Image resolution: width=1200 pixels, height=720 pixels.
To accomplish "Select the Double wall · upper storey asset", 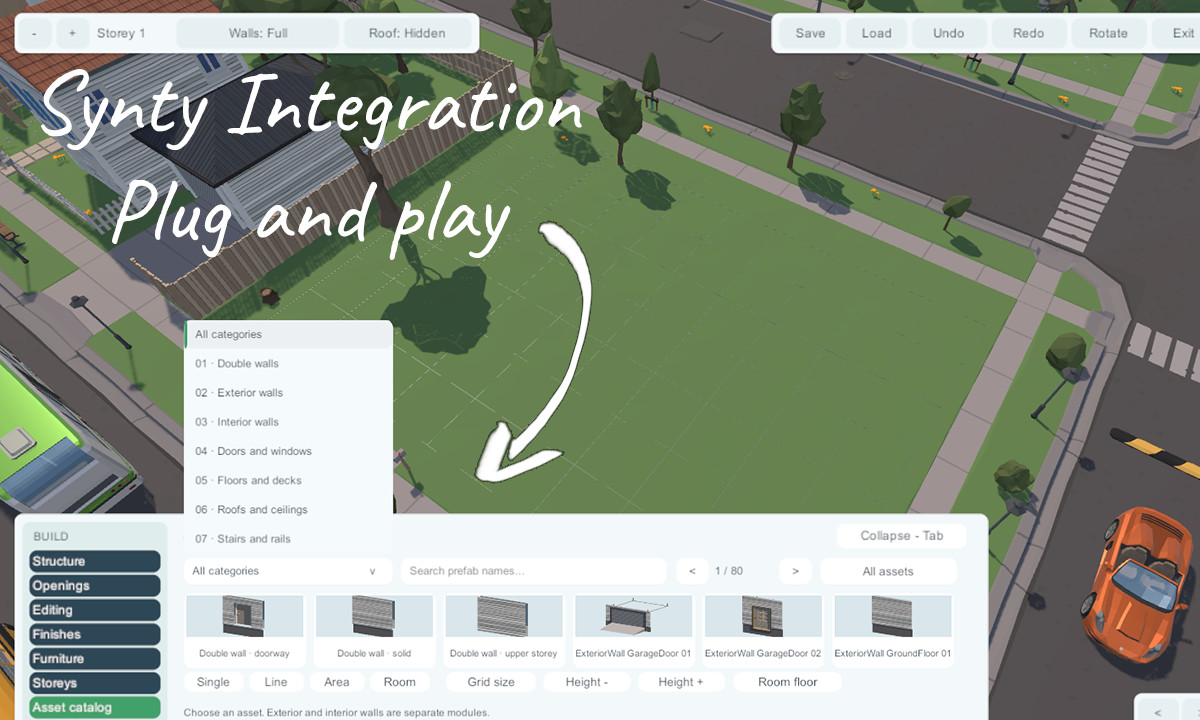I will pyautogui.click(x=504, y=628).
